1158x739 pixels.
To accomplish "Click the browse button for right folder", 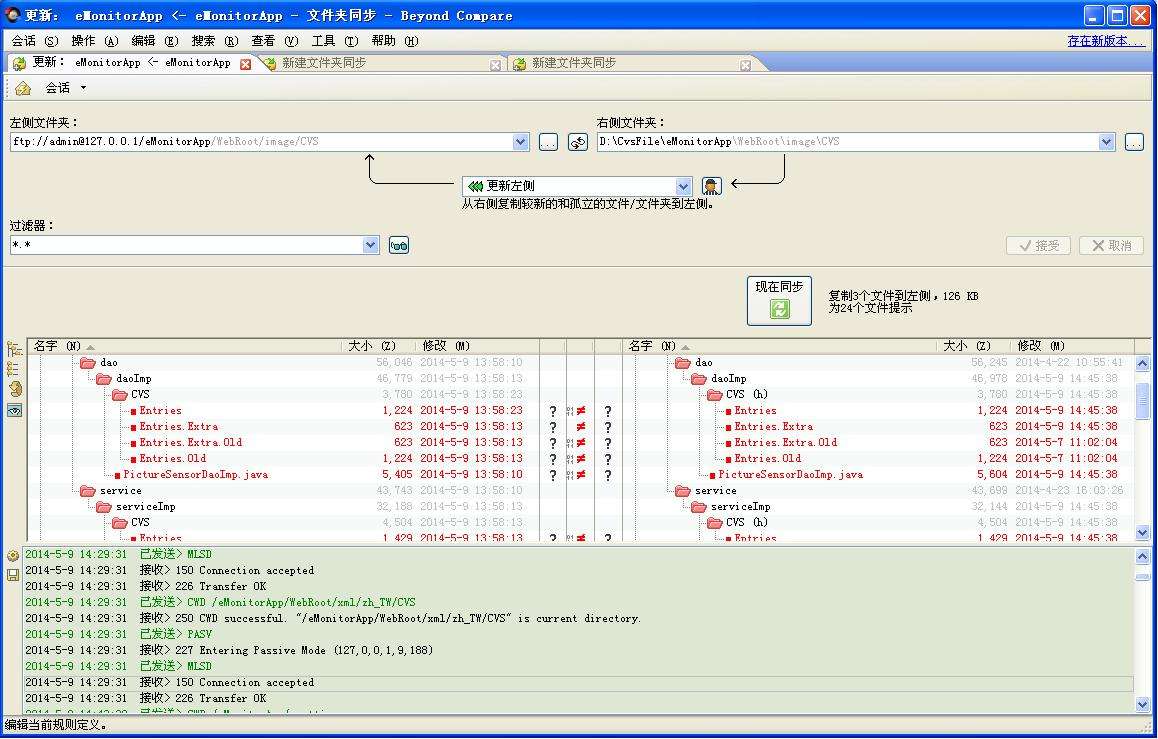I will (1133, 142).
